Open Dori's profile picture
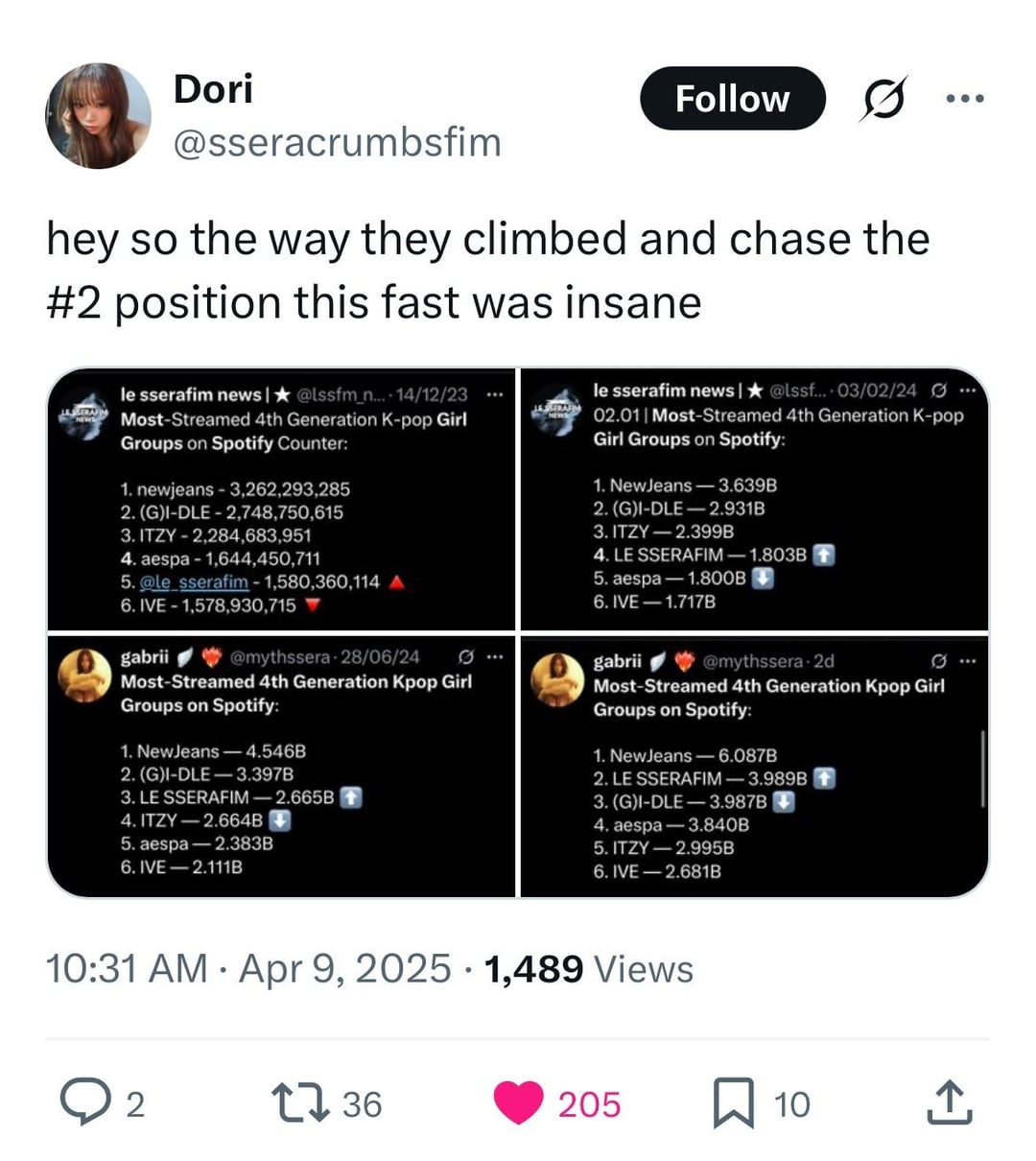Viewport: 1036px width, 1161px height. click(98, 116)
